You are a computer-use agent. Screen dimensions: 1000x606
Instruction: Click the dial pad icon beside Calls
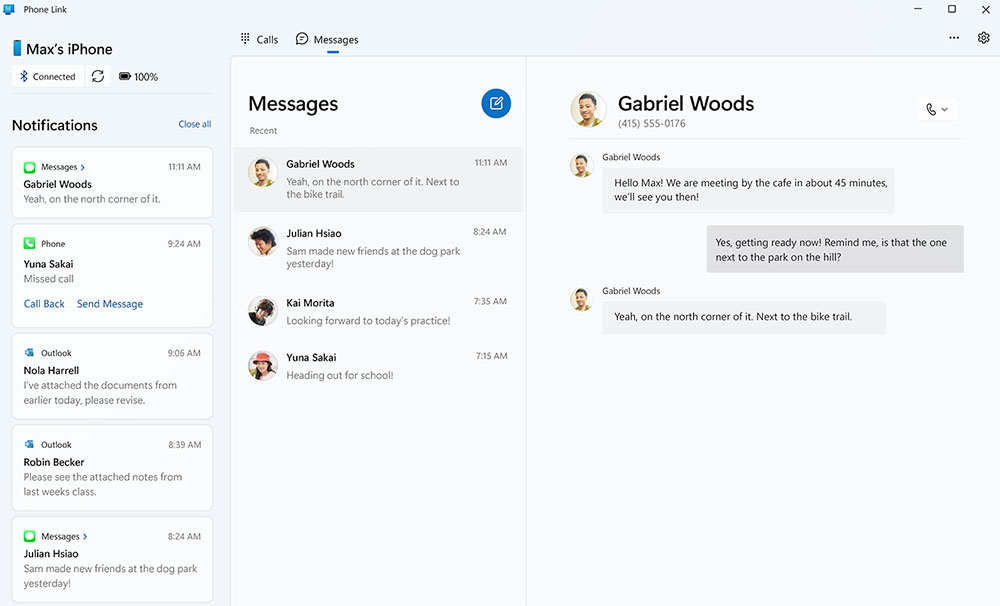tap(244, 38)
